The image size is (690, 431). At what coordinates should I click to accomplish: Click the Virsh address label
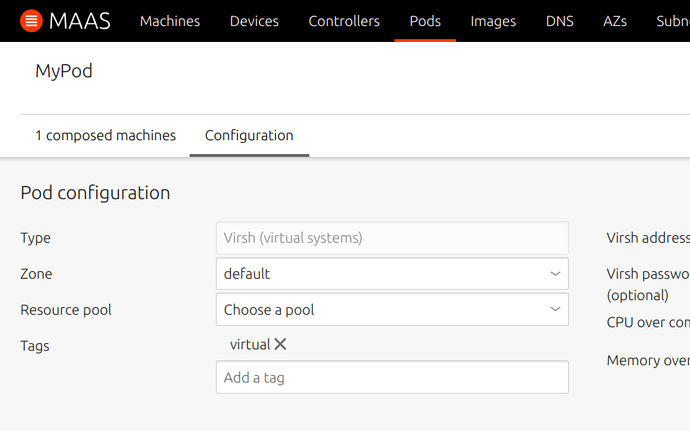click(648, 238)
